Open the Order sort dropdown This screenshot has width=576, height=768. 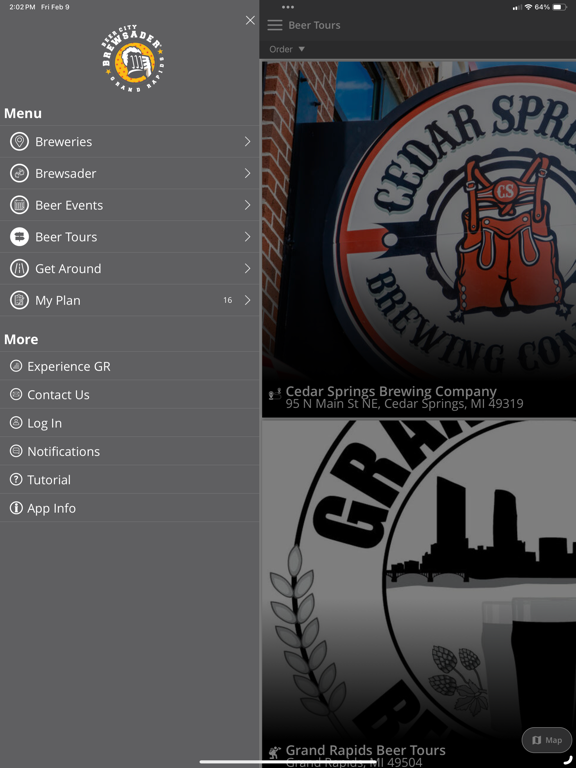287,49
